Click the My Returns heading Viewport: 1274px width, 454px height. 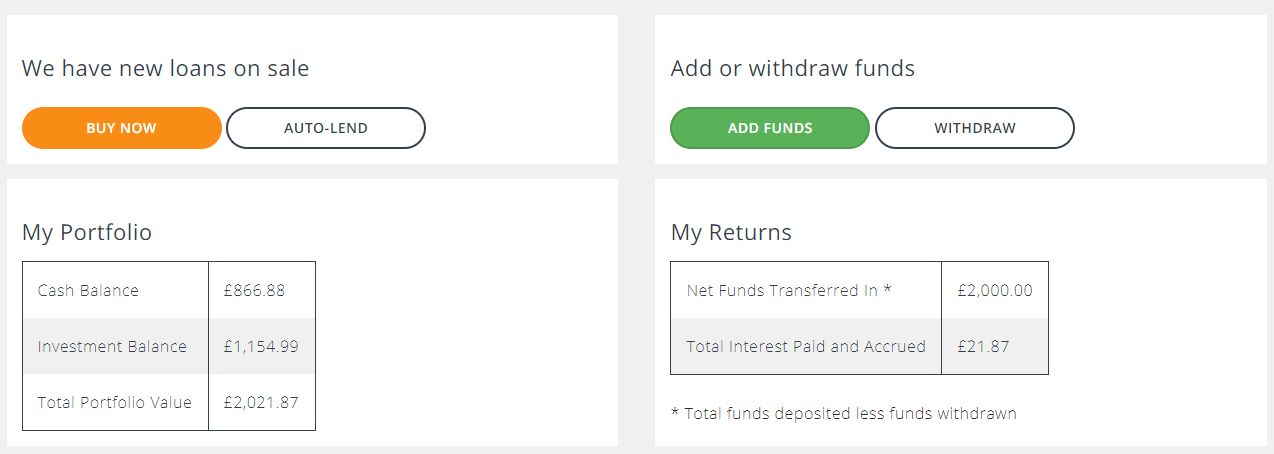click(x=731, y=233)
